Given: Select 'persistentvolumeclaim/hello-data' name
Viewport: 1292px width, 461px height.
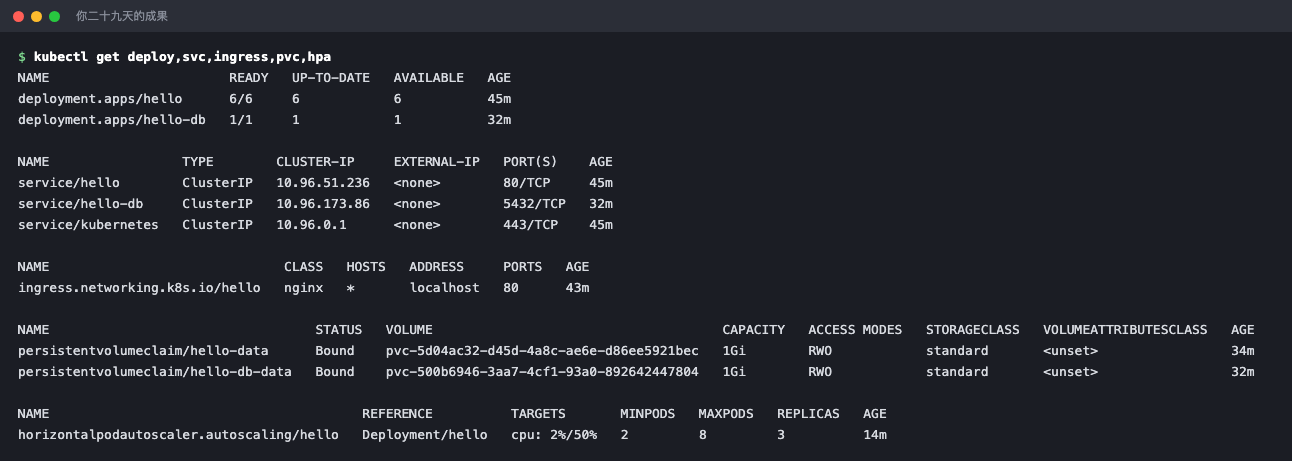Looking at the screenshot, I should pyautogui.click(x=143, y=351).
